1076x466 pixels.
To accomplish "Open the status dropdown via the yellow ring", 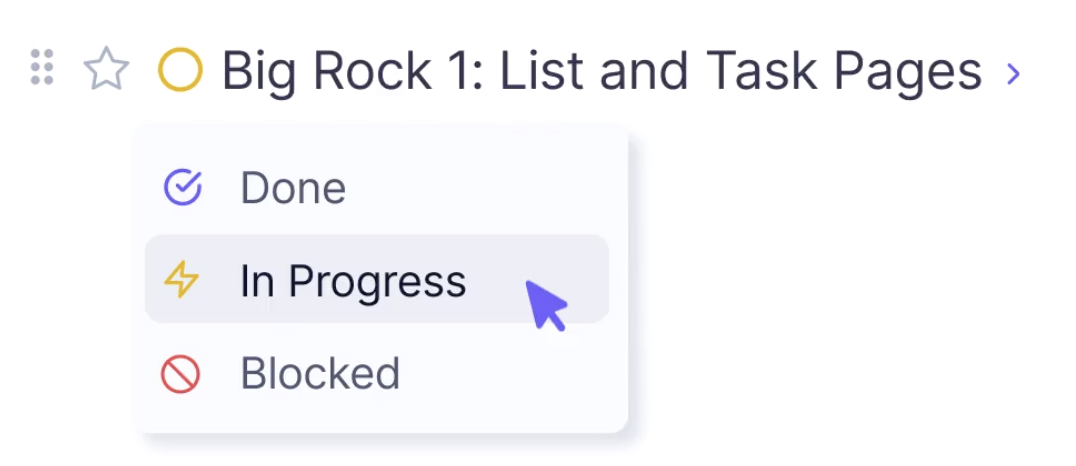I will pyautogui.click(x=180, y=69).
